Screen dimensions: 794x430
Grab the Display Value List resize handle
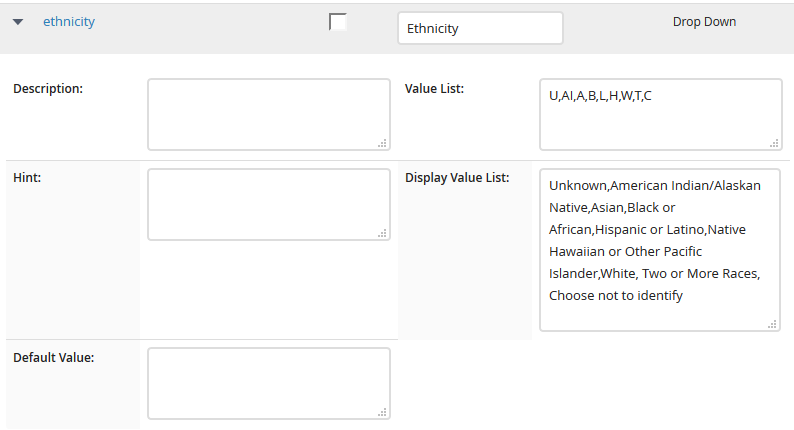click(x=772, y=324)
